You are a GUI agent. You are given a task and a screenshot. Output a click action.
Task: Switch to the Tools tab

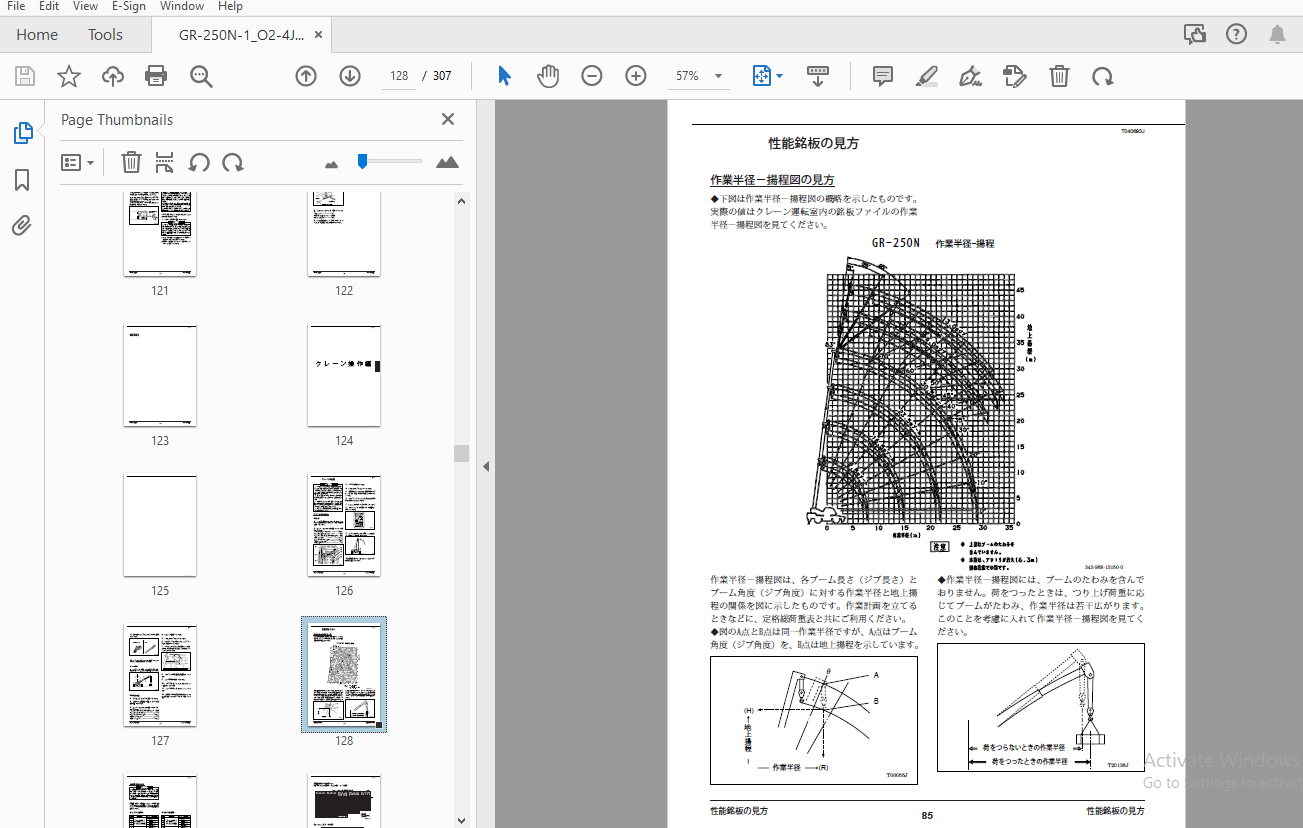(105, 34)
